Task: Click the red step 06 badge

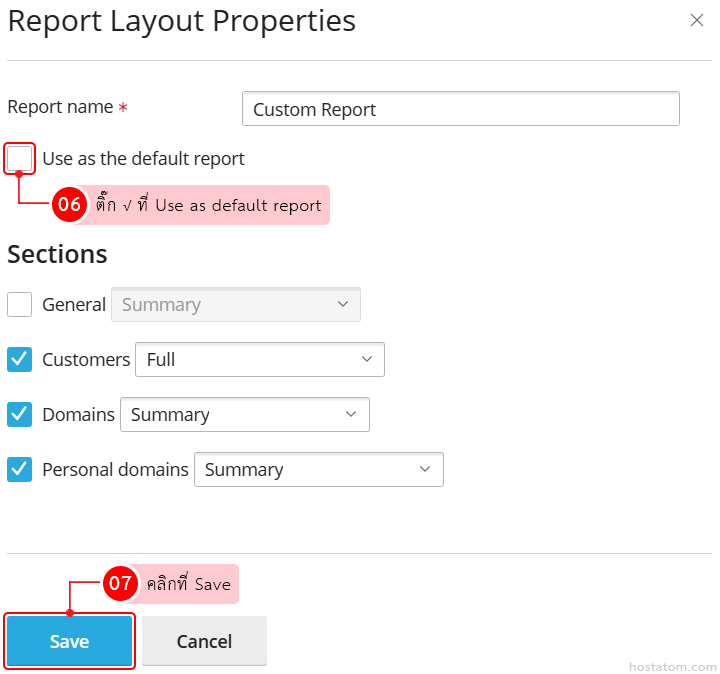Action: 69,205
